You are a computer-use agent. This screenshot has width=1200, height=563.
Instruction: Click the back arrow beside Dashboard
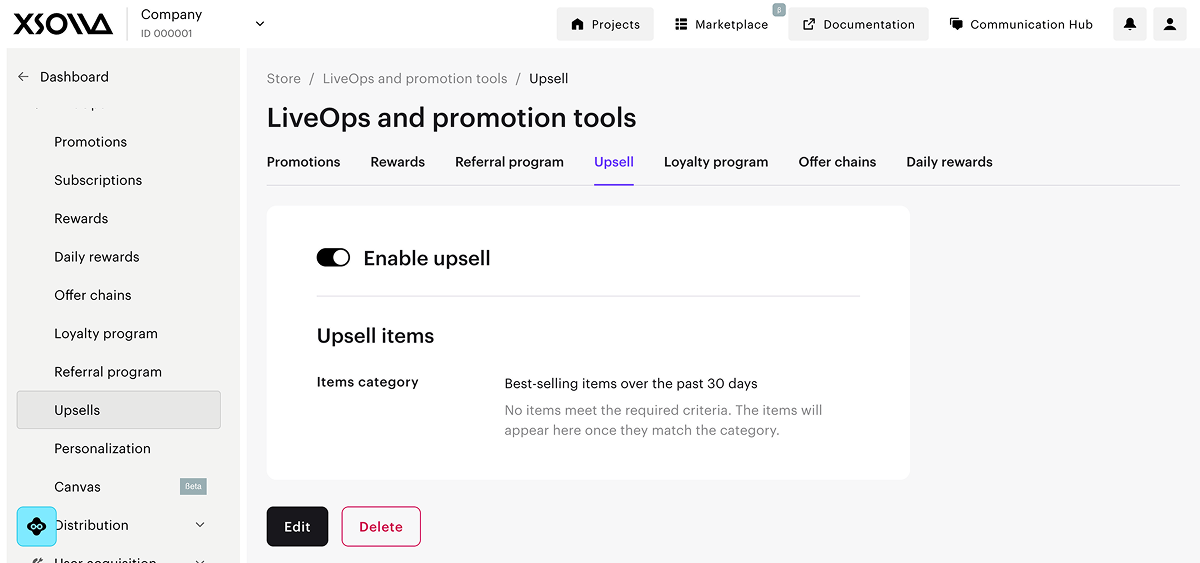(x=23, y=77)
